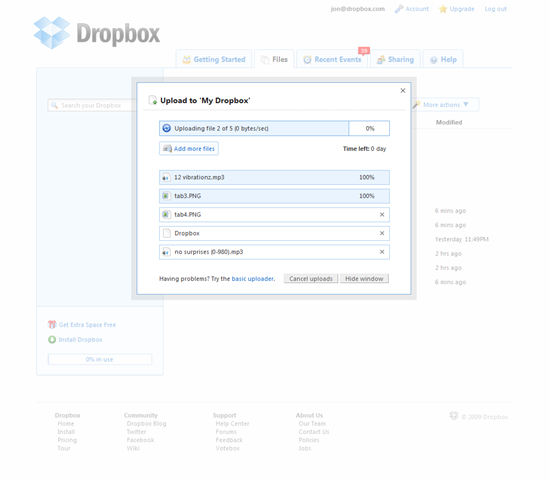
Task: Click the Get Extra Space Free gift icon
Action: click(x=52, y=325)
